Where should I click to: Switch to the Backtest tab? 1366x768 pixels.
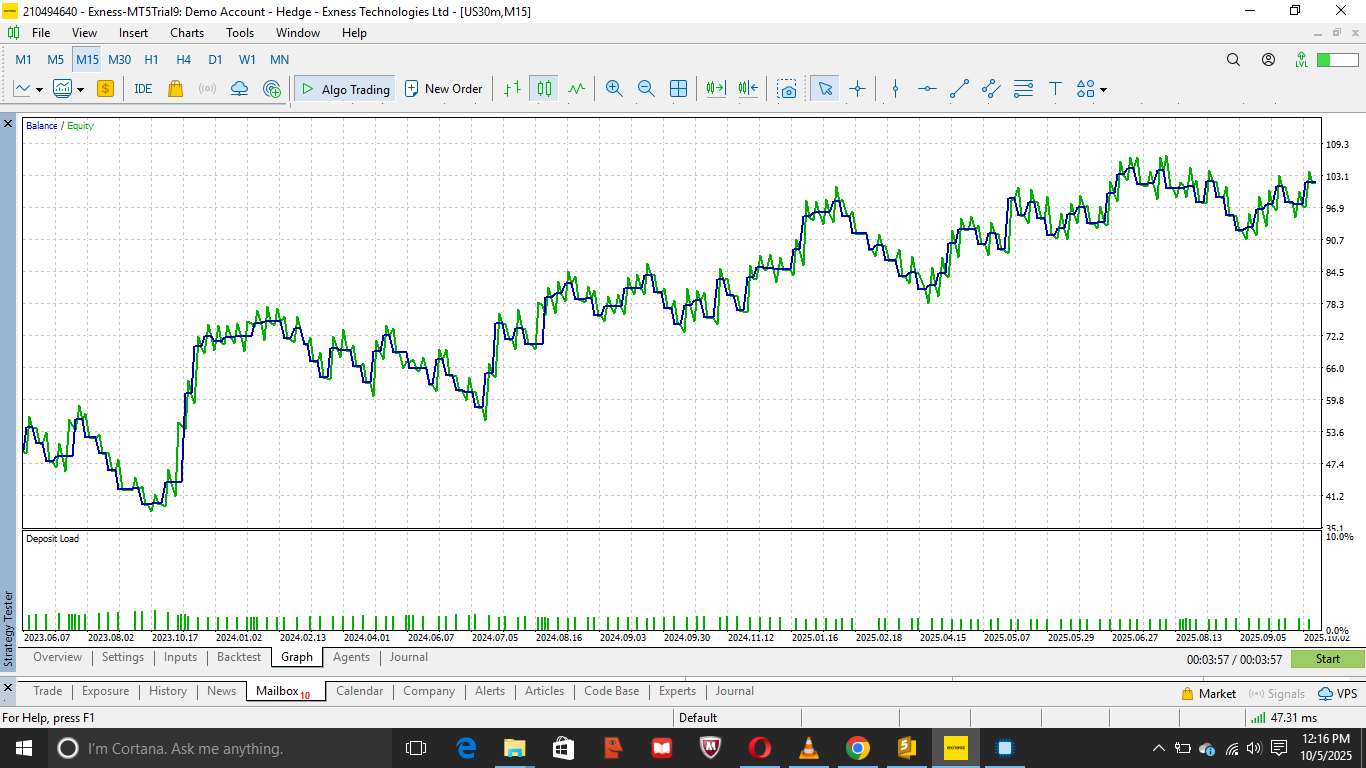(239, 657)
